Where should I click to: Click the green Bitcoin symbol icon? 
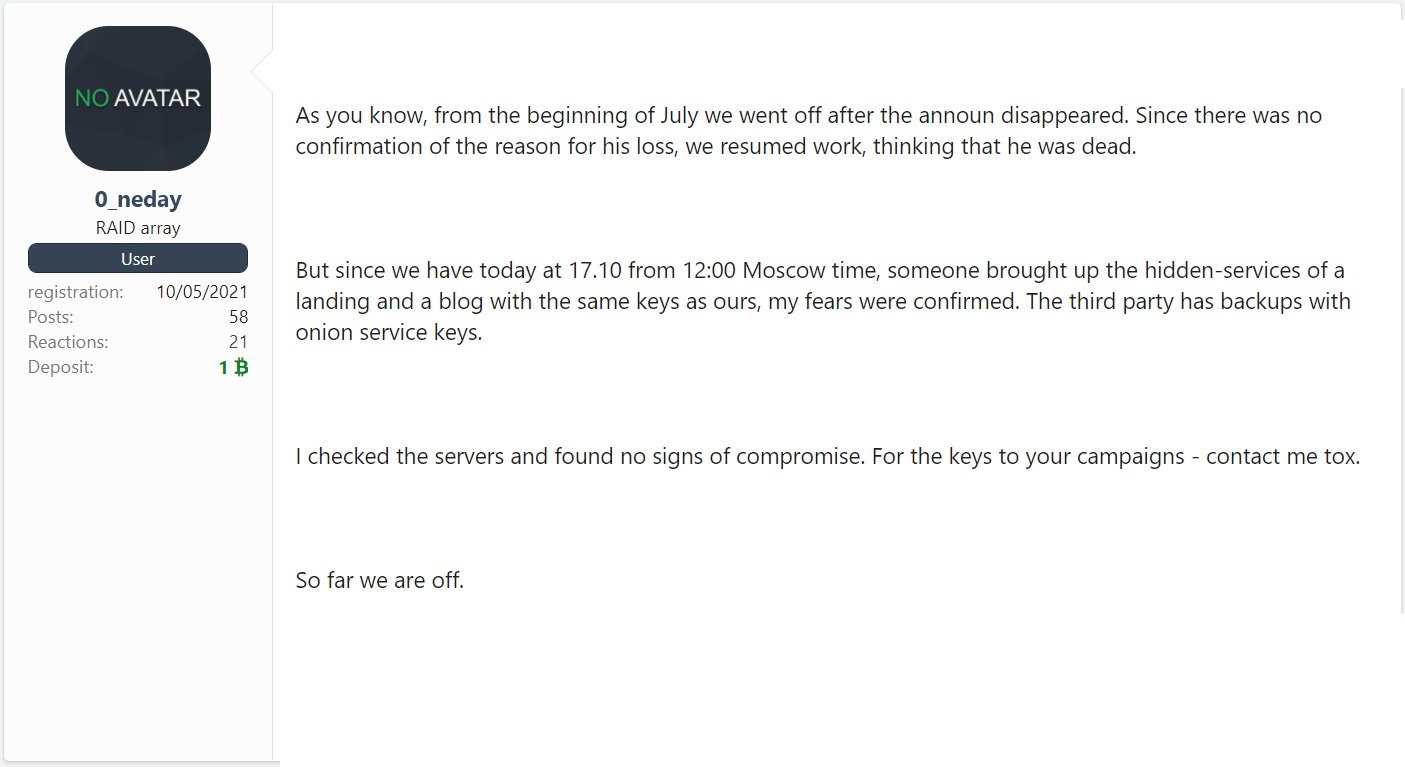(241, 367)
